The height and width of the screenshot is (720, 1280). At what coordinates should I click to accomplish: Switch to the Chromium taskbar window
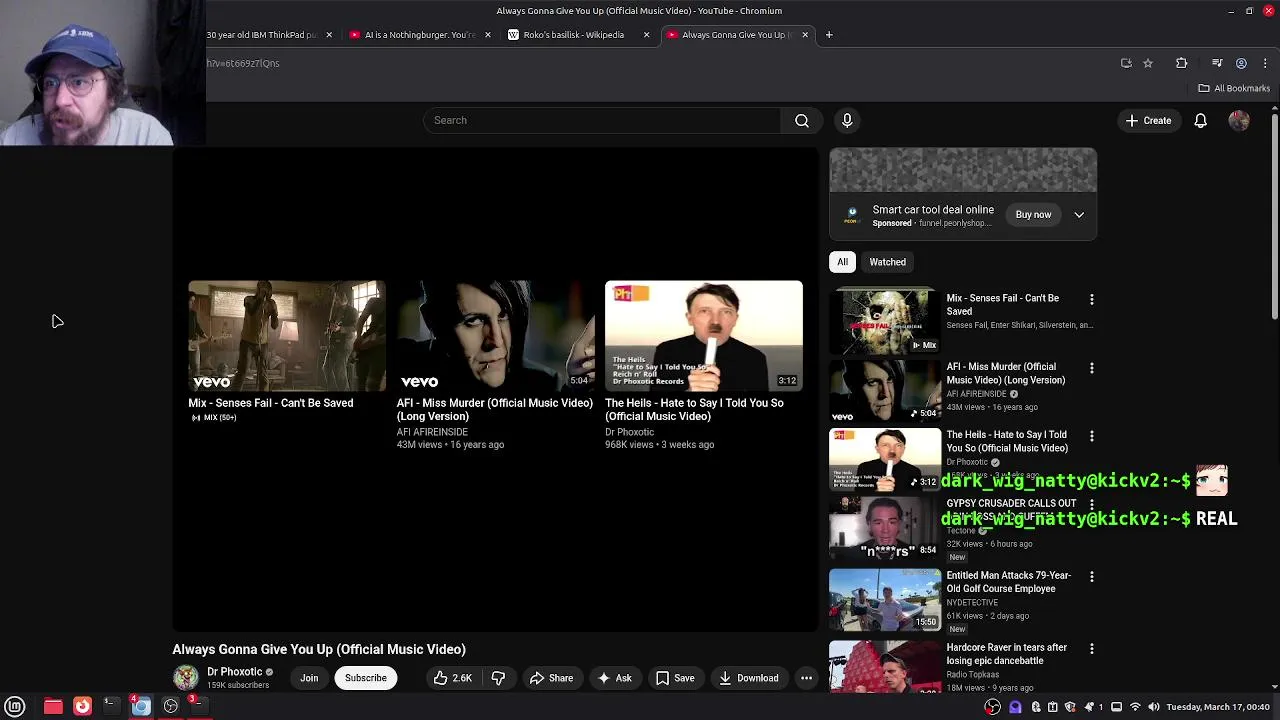(141, 706)
